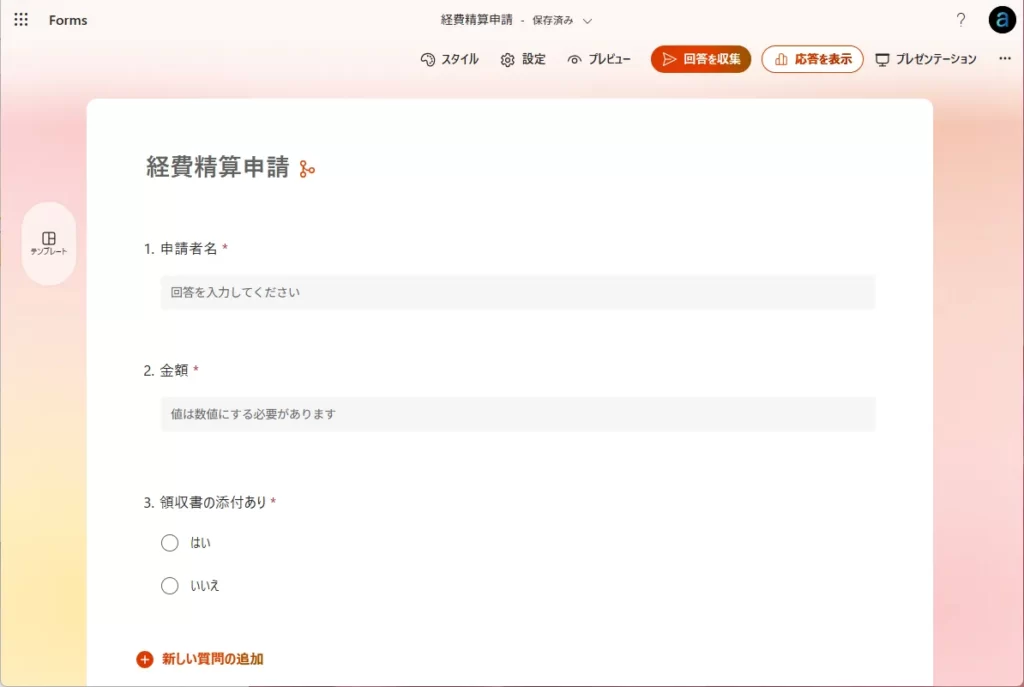Open the Microsoft 365 app launcher
The image size is (1024, 687).
(20, 19)
